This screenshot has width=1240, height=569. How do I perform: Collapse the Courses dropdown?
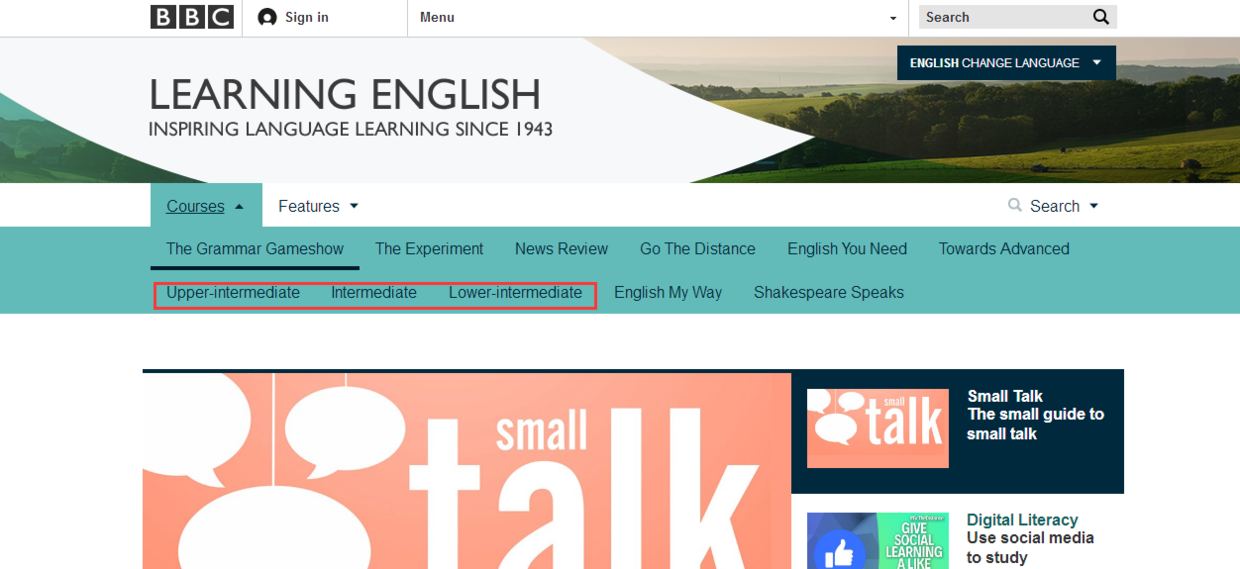(x=206, y=206)
